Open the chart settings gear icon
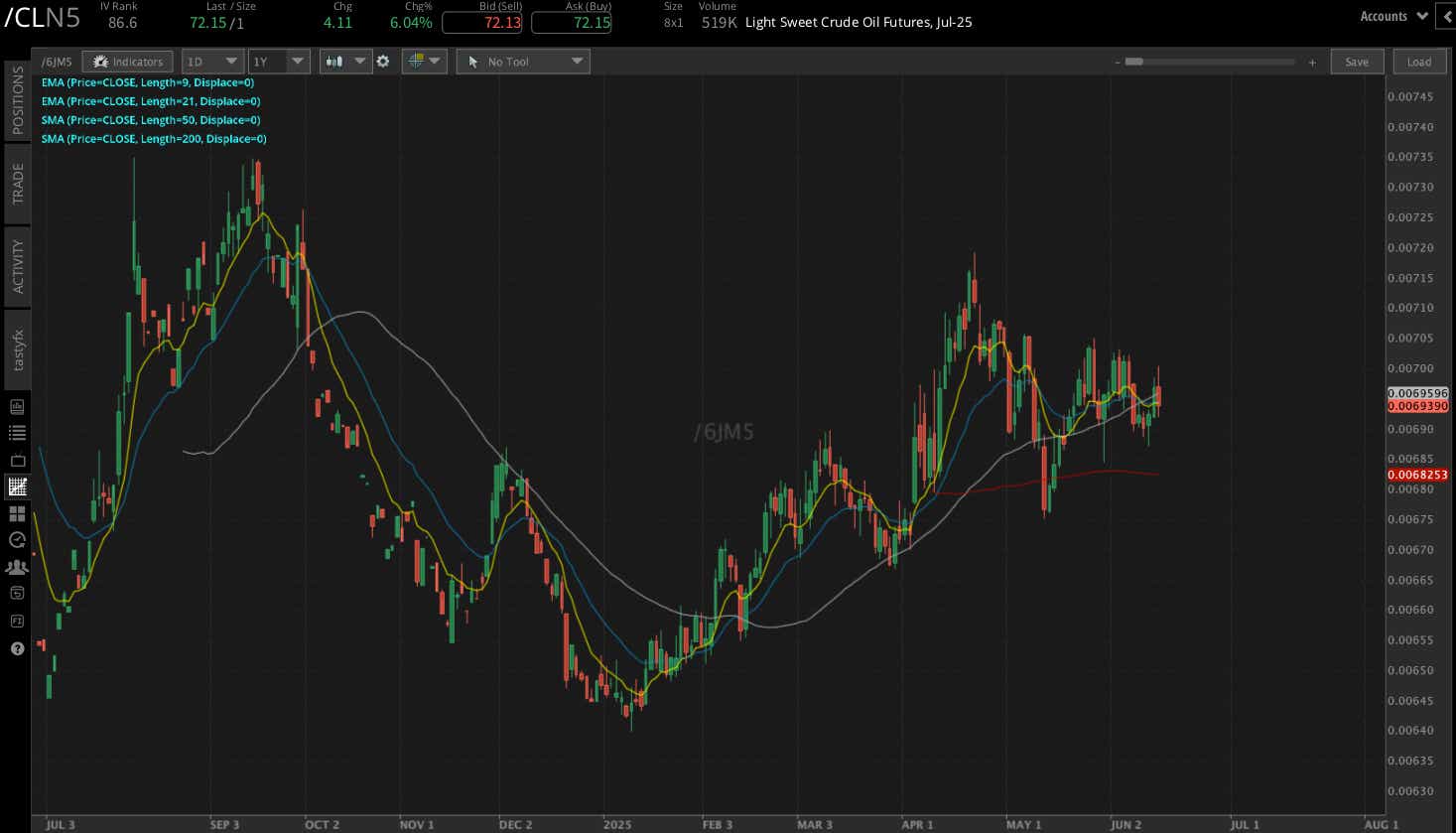 383,61
